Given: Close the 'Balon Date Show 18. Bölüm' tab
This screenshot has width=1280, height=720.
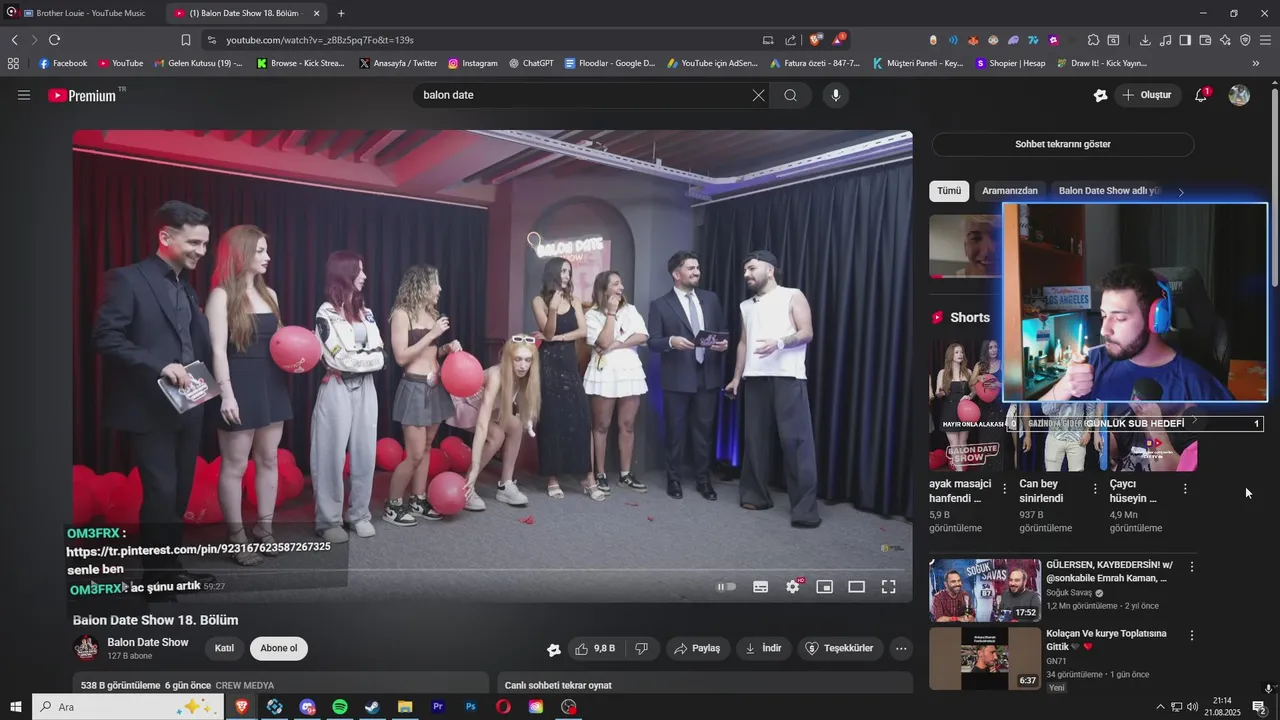Looking at the screenshot, I should (x=317, y=13).
